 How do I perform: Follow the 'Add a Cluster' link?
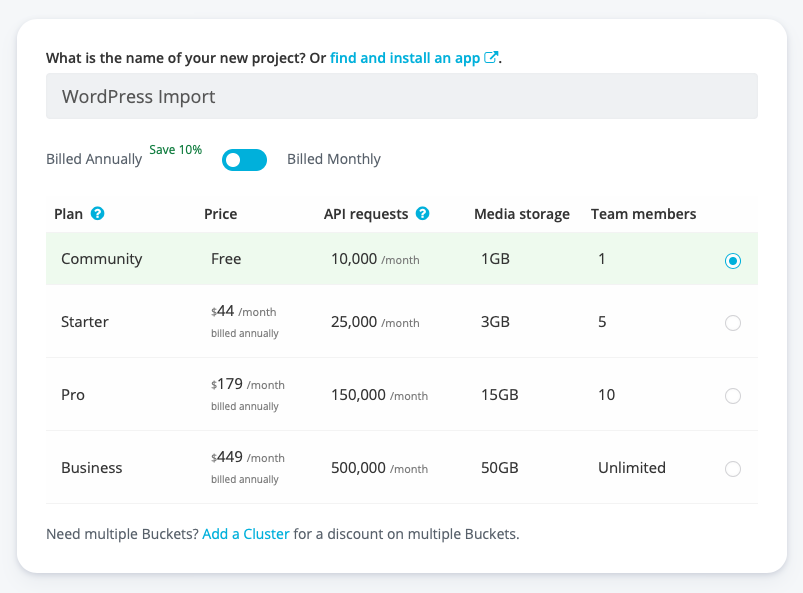[246, 534]
